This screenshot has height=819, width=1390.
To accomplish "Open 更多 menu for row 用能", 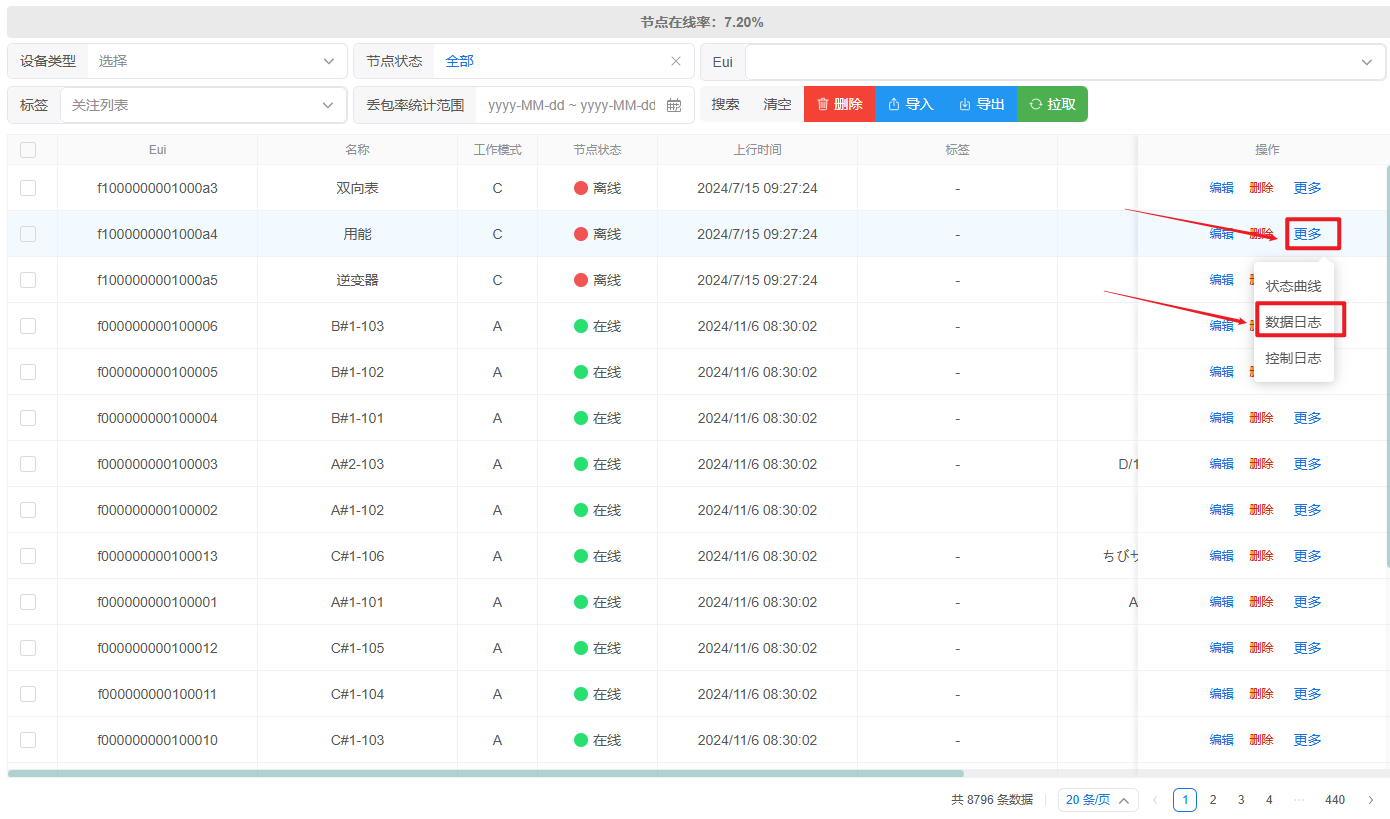I will tap(1307, 234).
